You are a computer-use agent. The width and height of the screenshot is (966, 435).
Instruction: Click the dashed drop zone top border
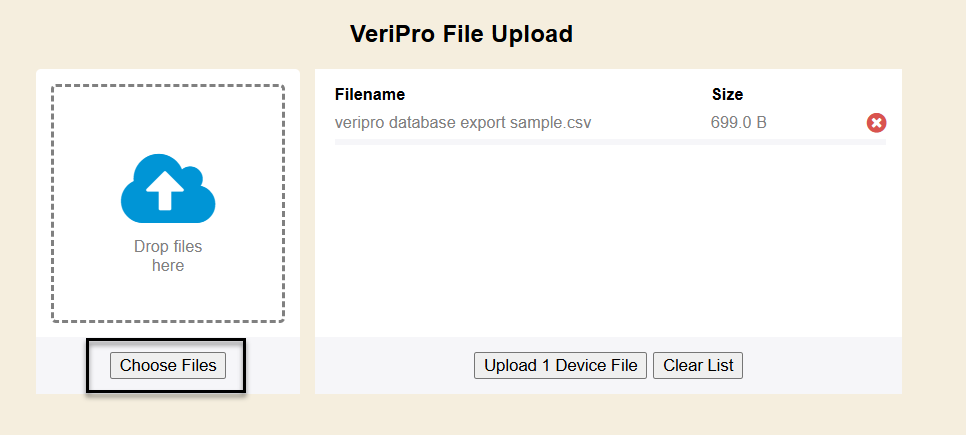point(168,86)
